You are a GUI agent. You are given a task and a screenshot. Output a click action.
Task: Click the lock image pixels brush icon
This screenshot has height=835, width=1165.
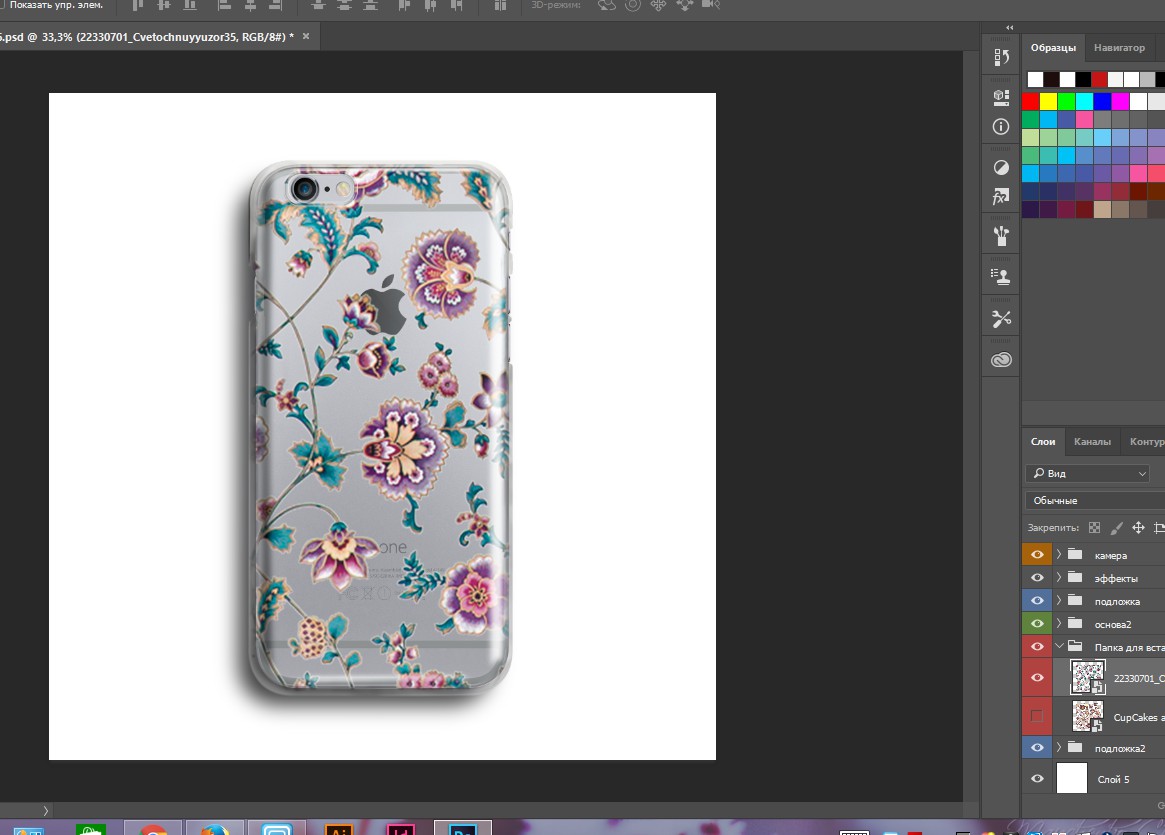[x=1116, y=527]
